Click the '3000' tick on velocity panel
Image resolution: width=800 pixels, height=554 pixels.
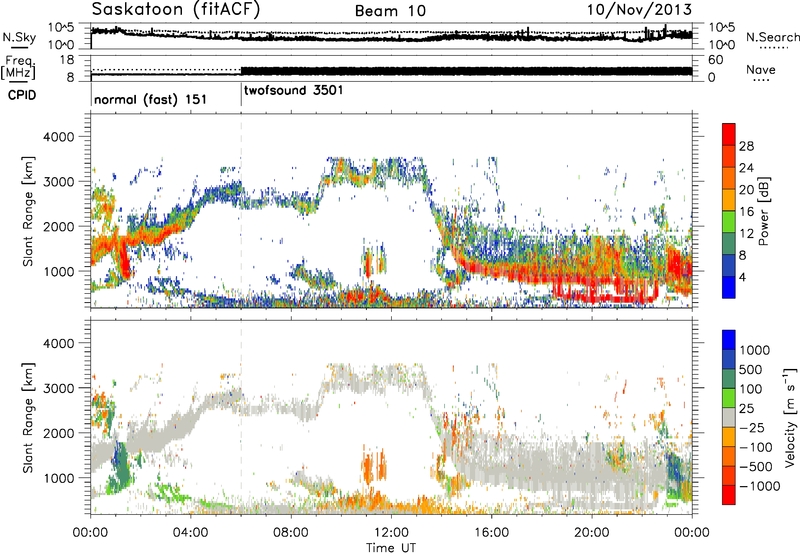(58, 388)
